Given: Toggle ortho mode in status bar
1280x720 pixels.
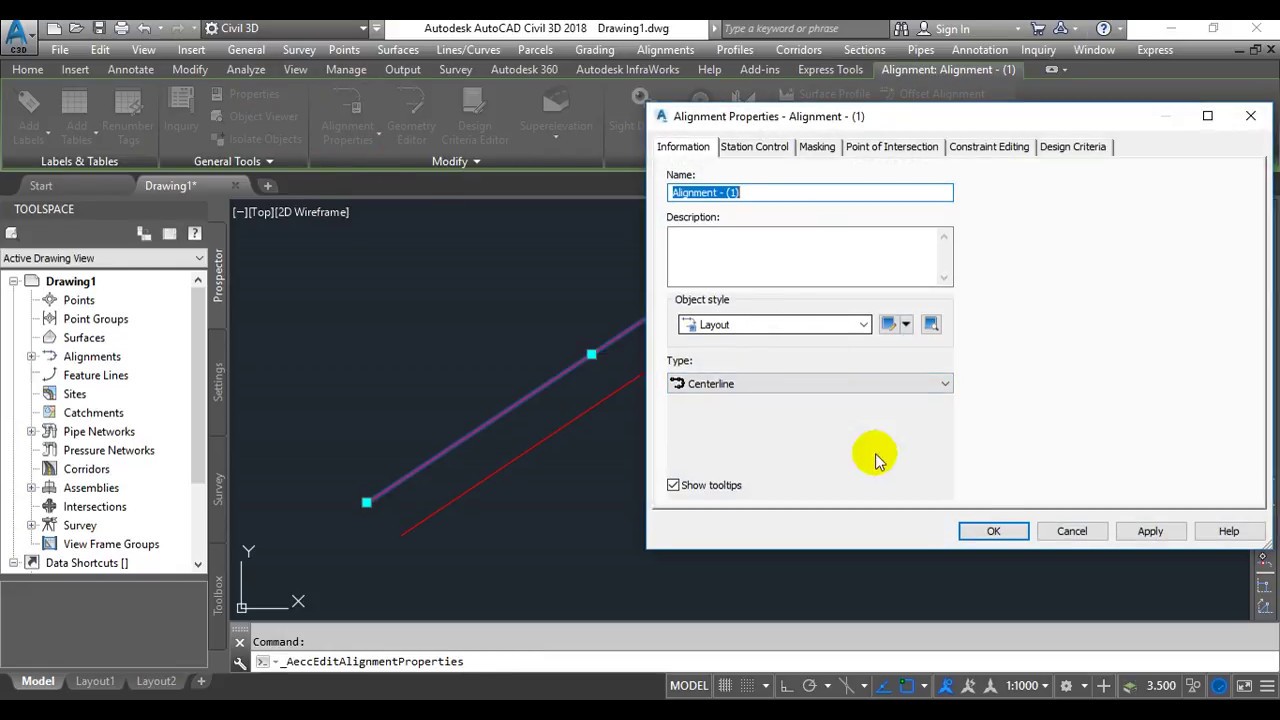Looking at the screenshot, I should [x=787, y=686].
